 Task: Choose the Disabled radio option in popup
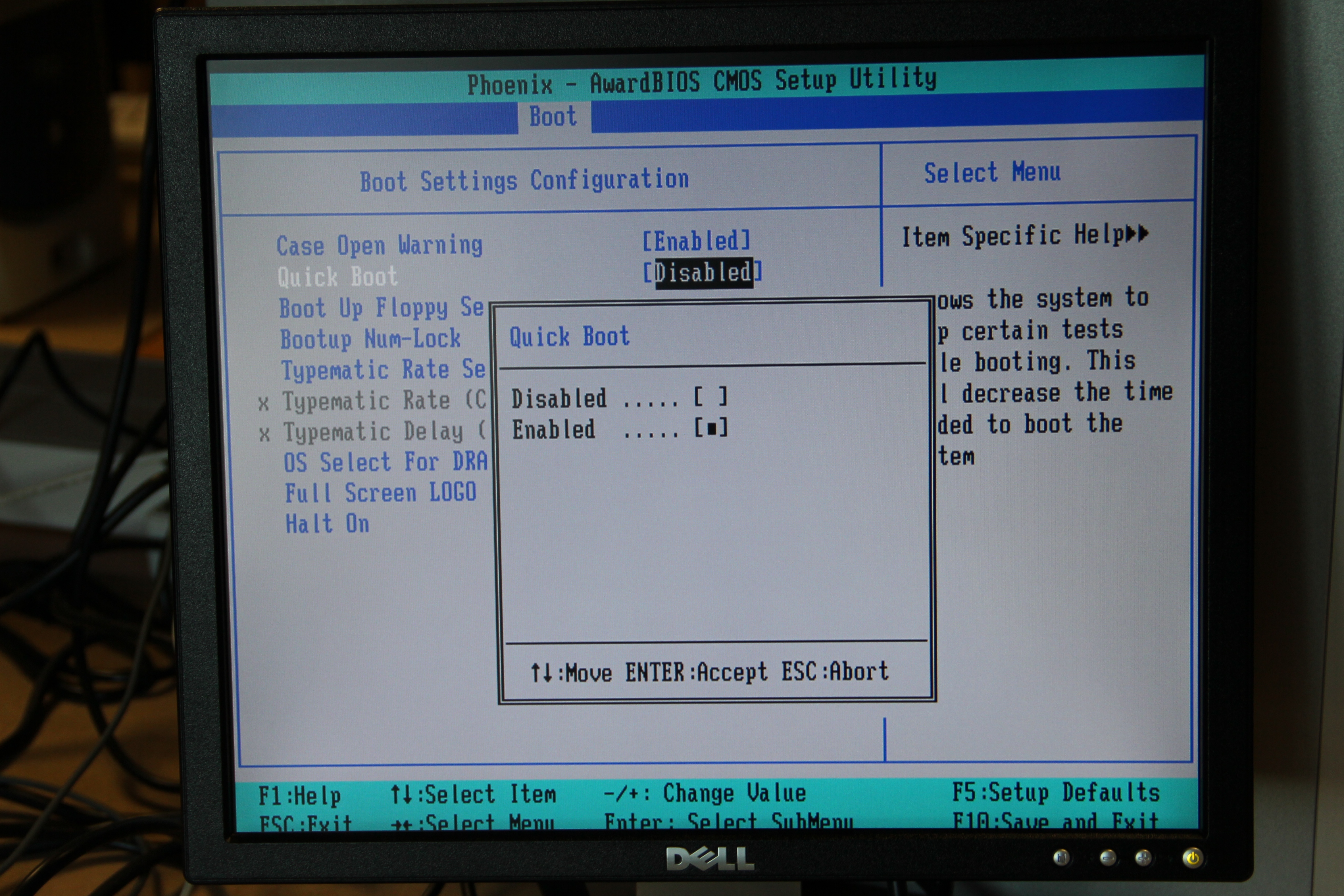(619, 398)
